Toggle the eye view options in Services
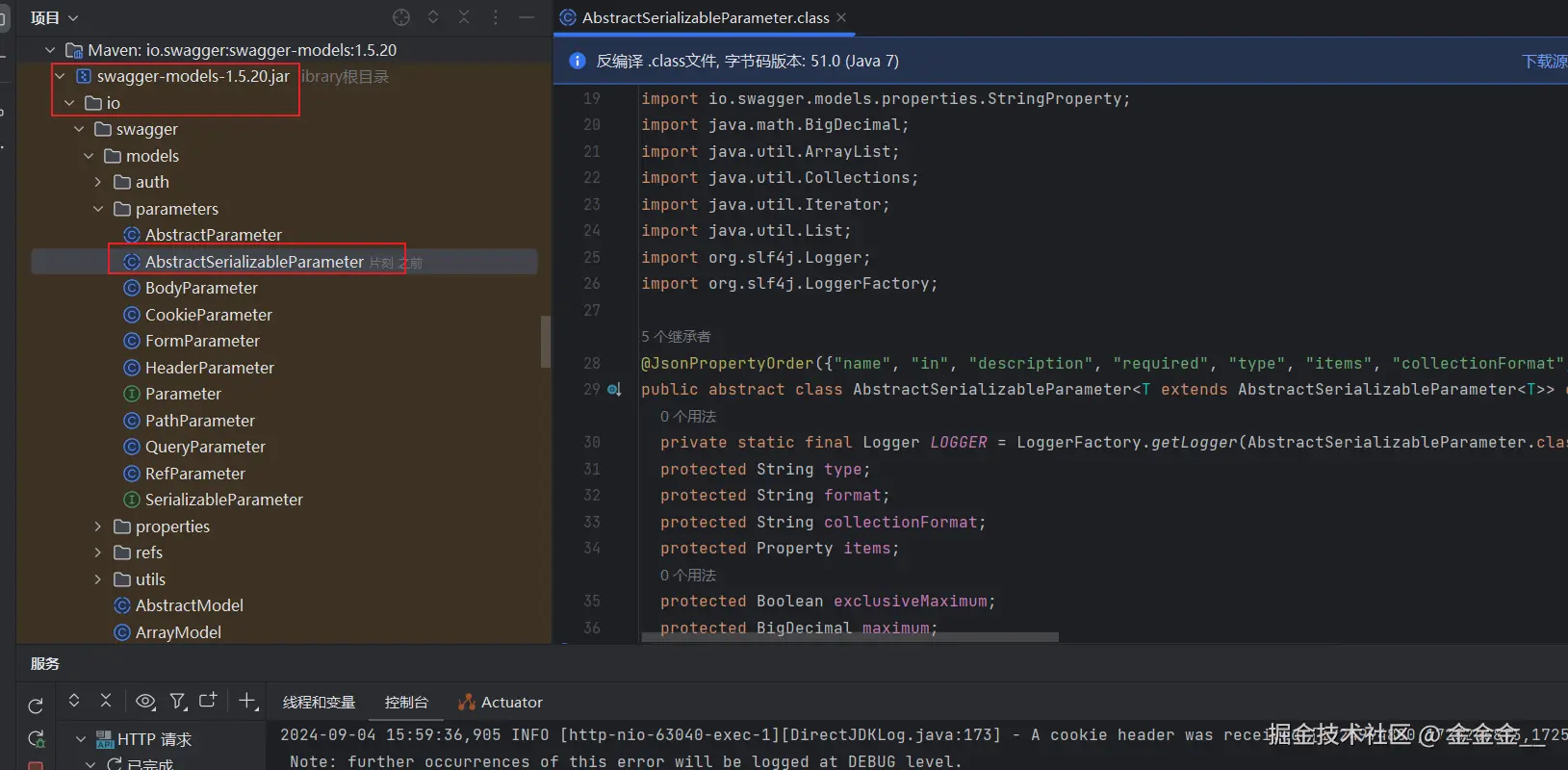Image resolution: width=1568 pixels, height=770 pixels. [145, 702]
